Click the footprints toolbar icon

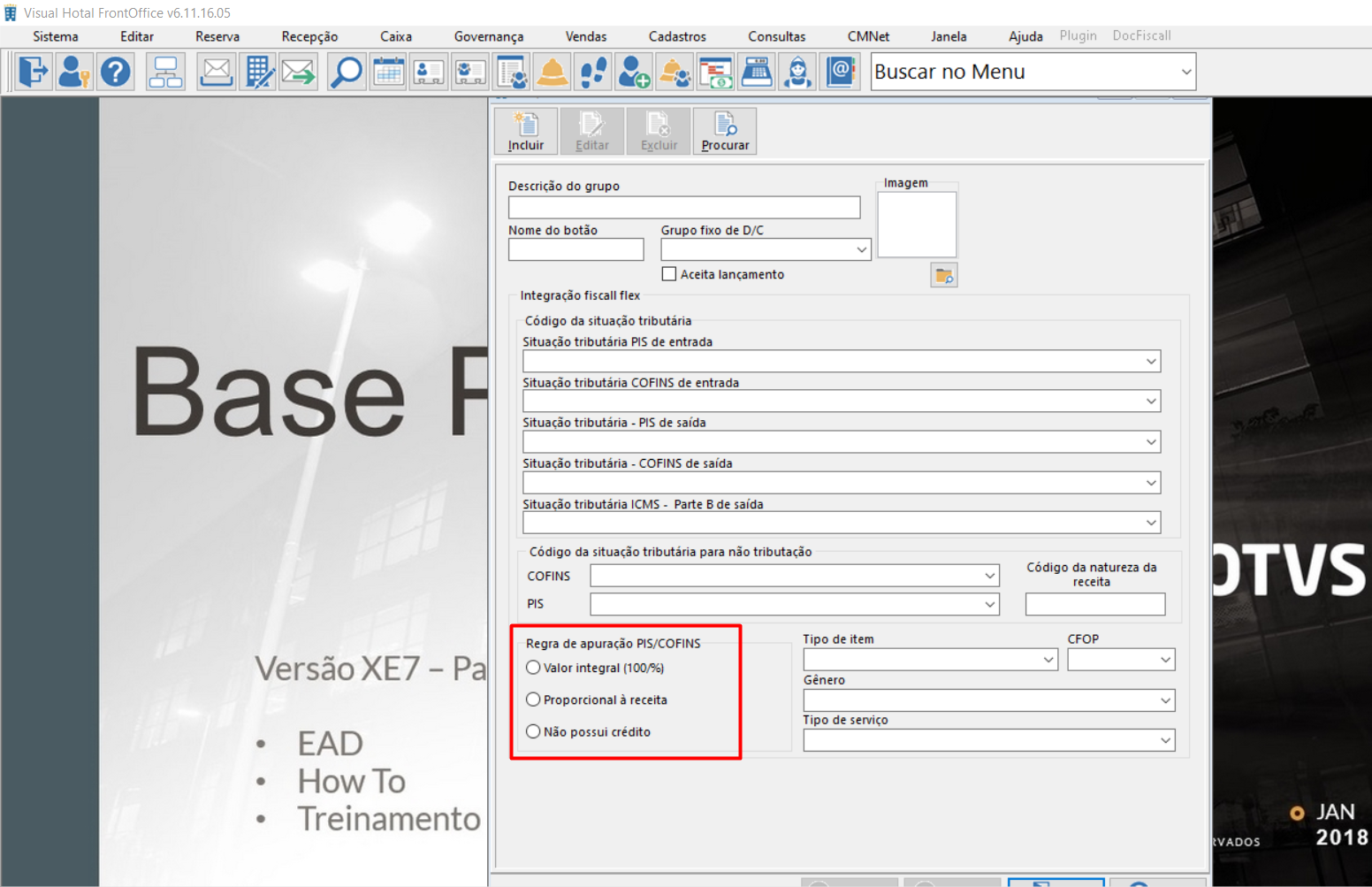[593, 72]
